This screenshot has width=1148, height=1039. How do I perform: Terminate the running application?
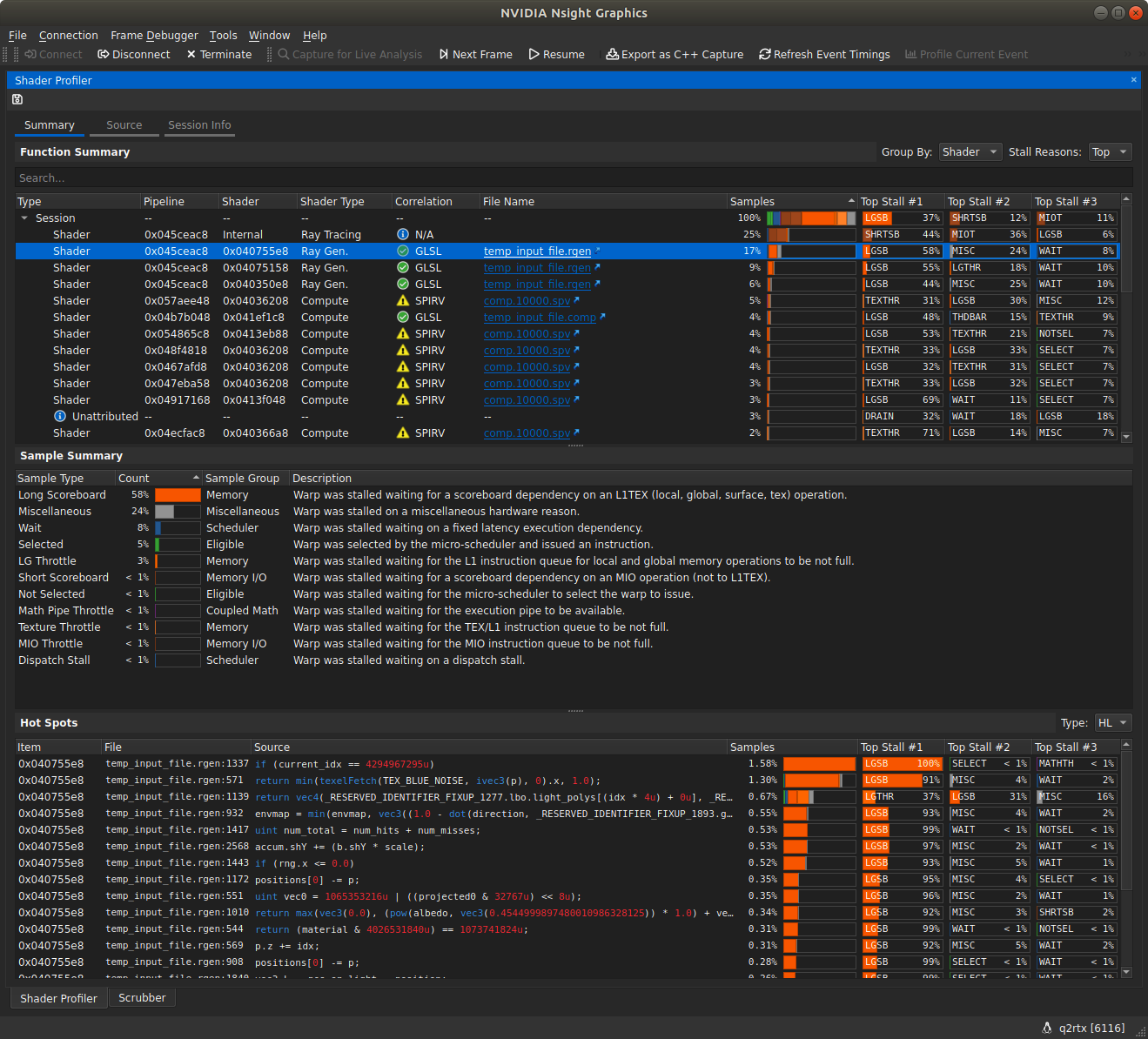pos(218,54)
